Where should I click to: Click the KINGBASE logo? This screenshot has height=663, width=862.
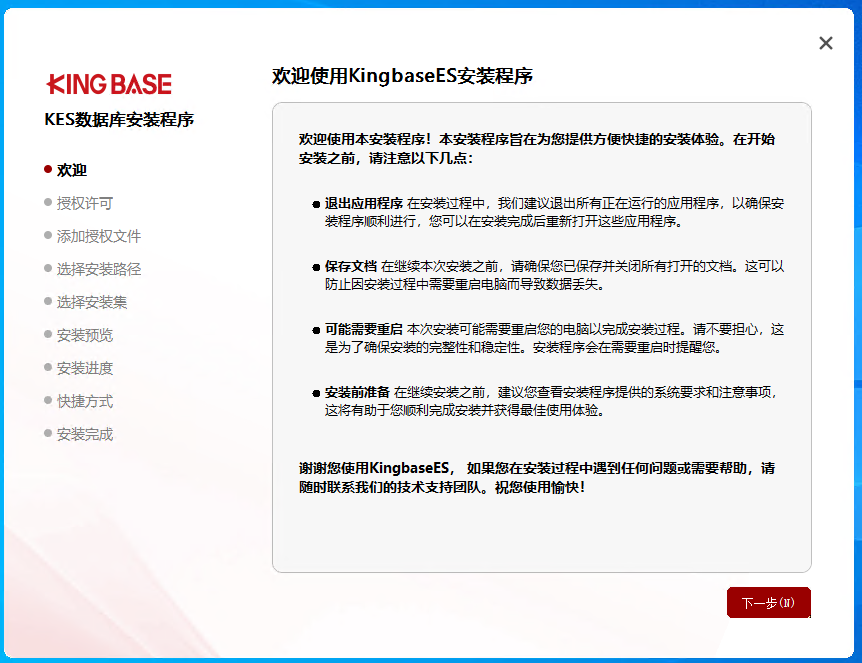[x=109, y=84]
